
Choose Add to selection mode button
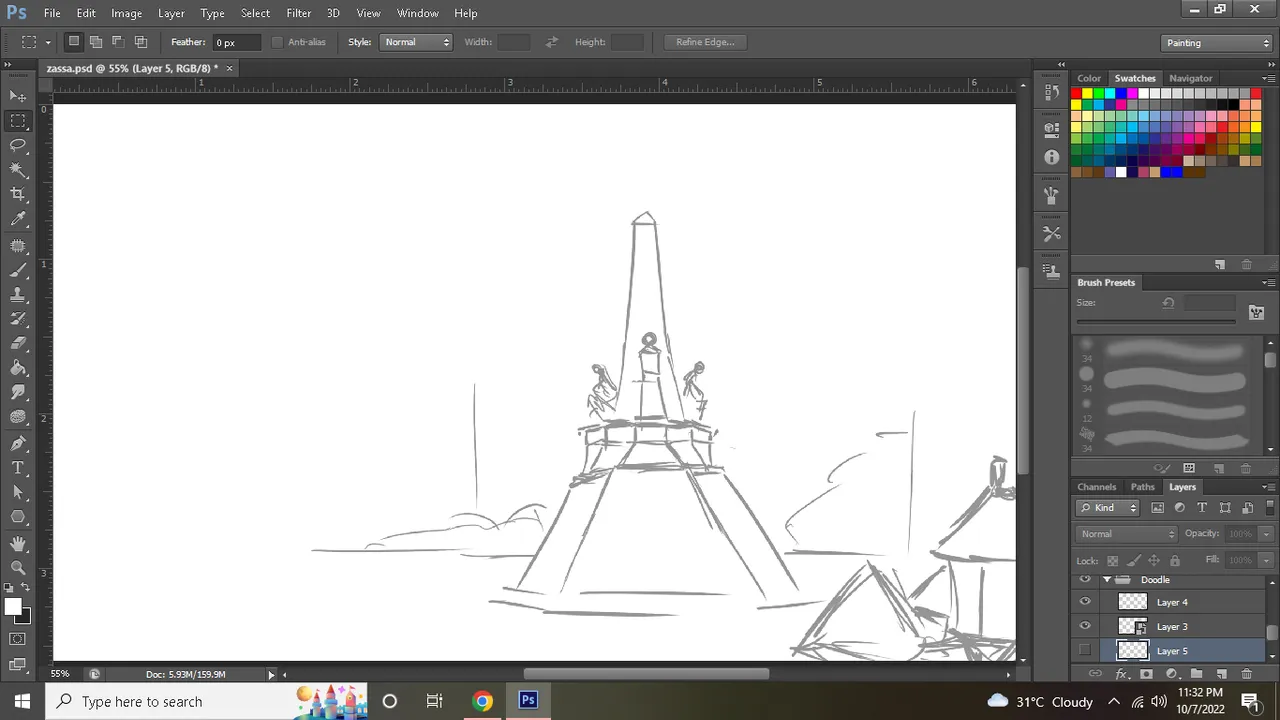tap(96, 42)
